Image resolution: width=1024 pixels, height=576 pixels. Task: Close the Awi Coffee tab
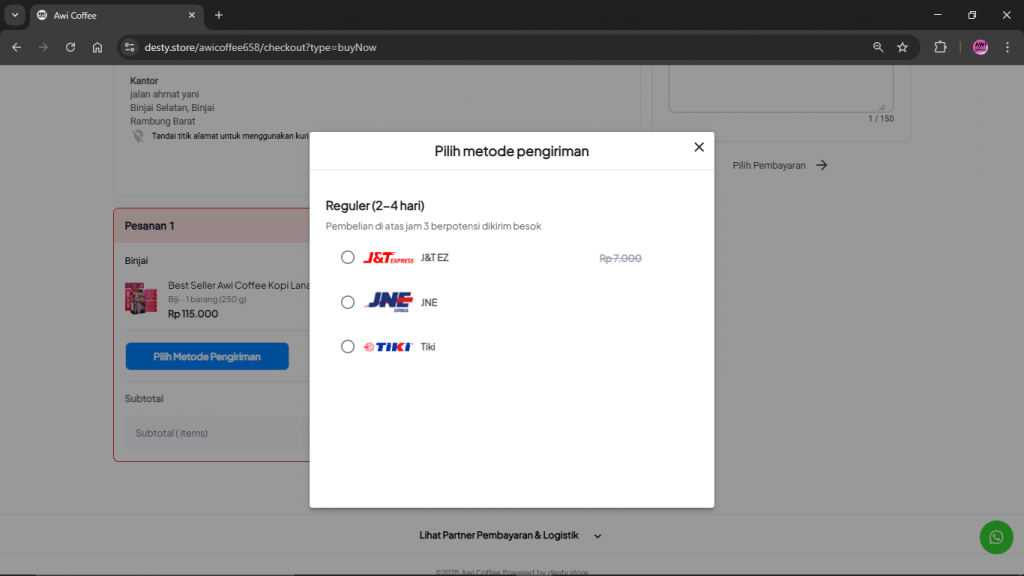coord(191,15)
